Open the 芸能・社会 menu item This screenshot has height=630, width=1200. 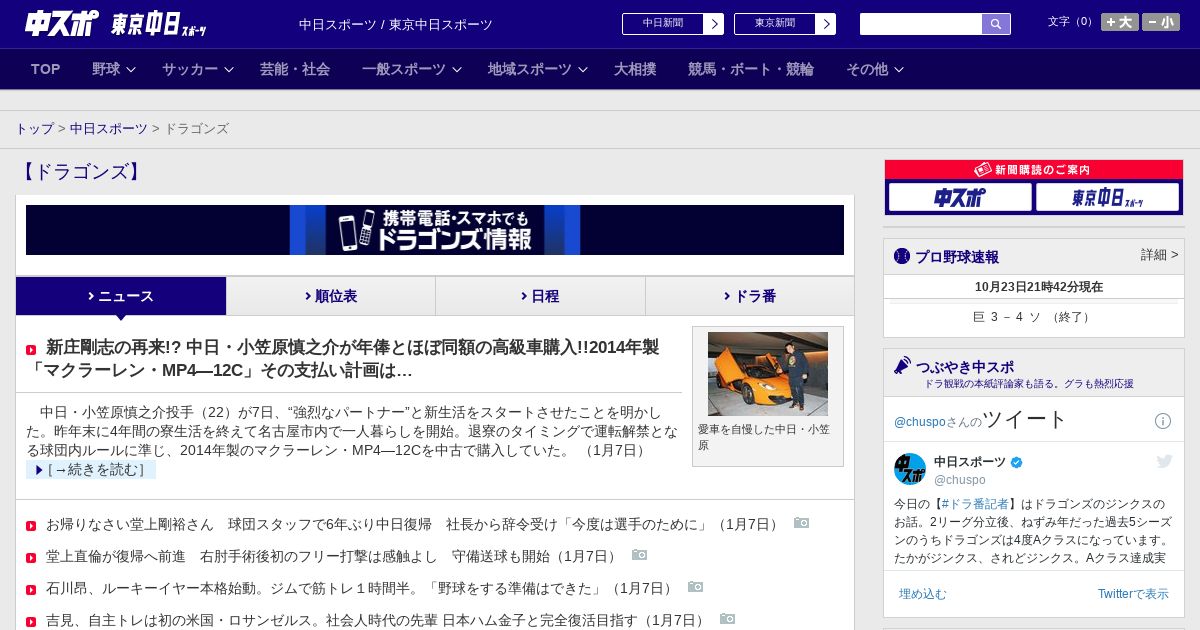[295, 69]
